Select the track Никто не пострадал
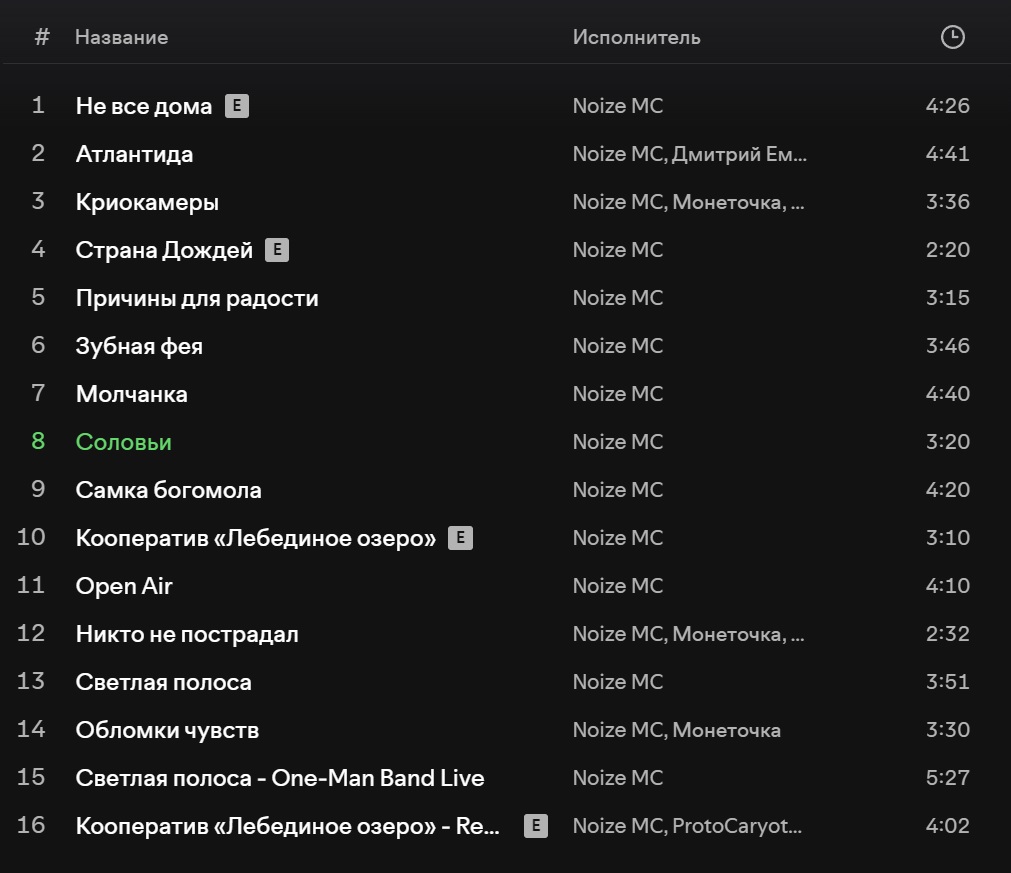 coord(187,634)
